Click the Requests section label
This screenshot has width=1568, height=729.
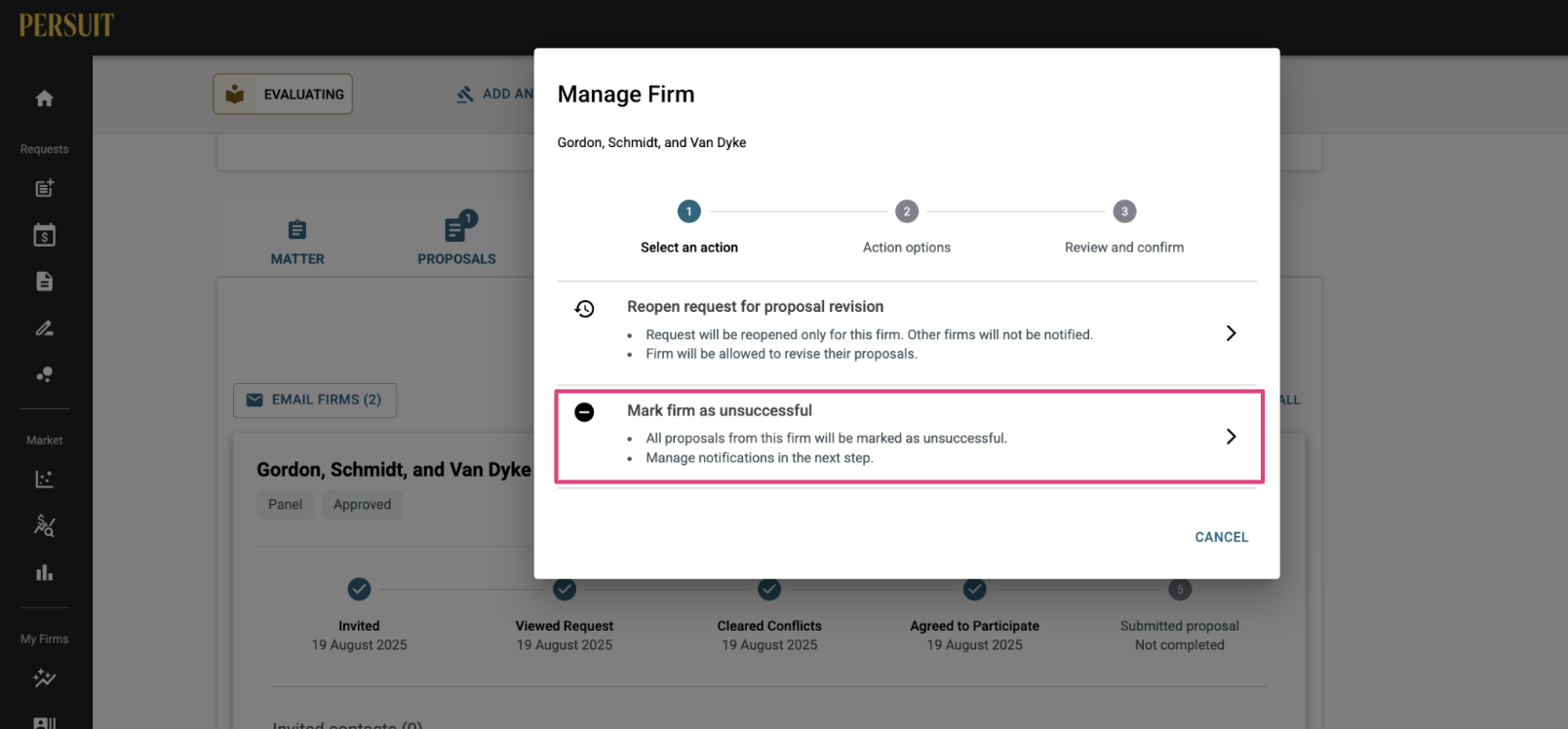point(44,149)
